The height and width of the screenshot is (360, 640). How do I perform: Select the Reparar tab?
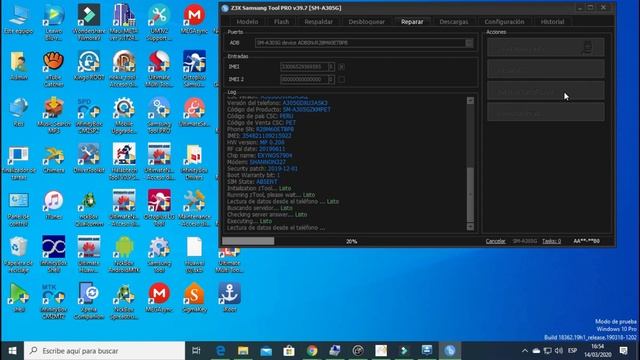[412, 22]
